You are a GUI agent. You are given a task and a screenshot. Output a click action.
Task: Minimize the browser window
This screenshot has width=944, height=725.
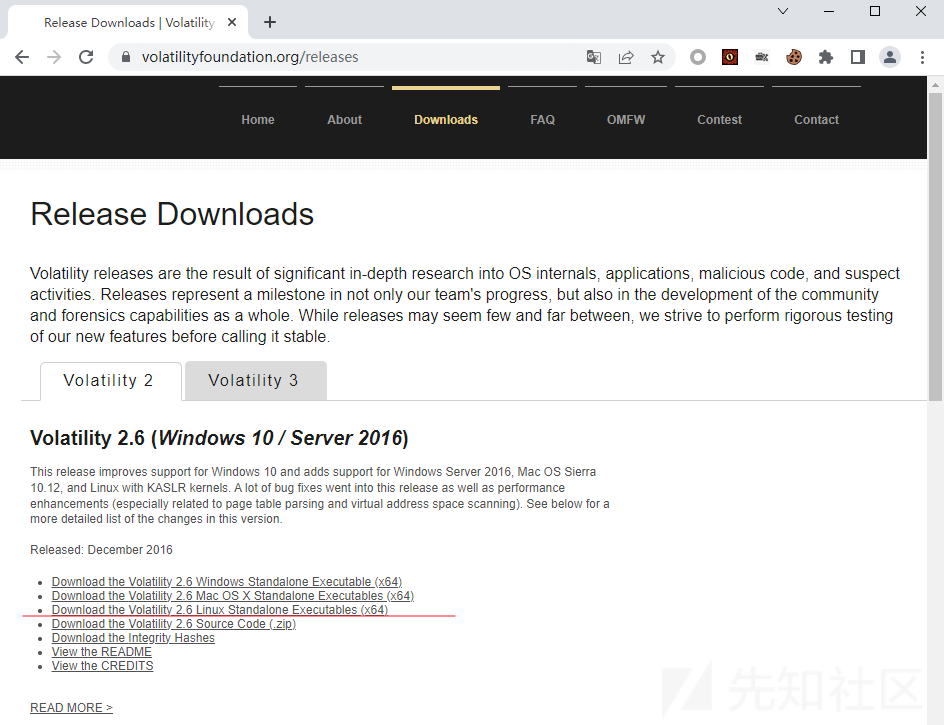[x=829, y=11]
